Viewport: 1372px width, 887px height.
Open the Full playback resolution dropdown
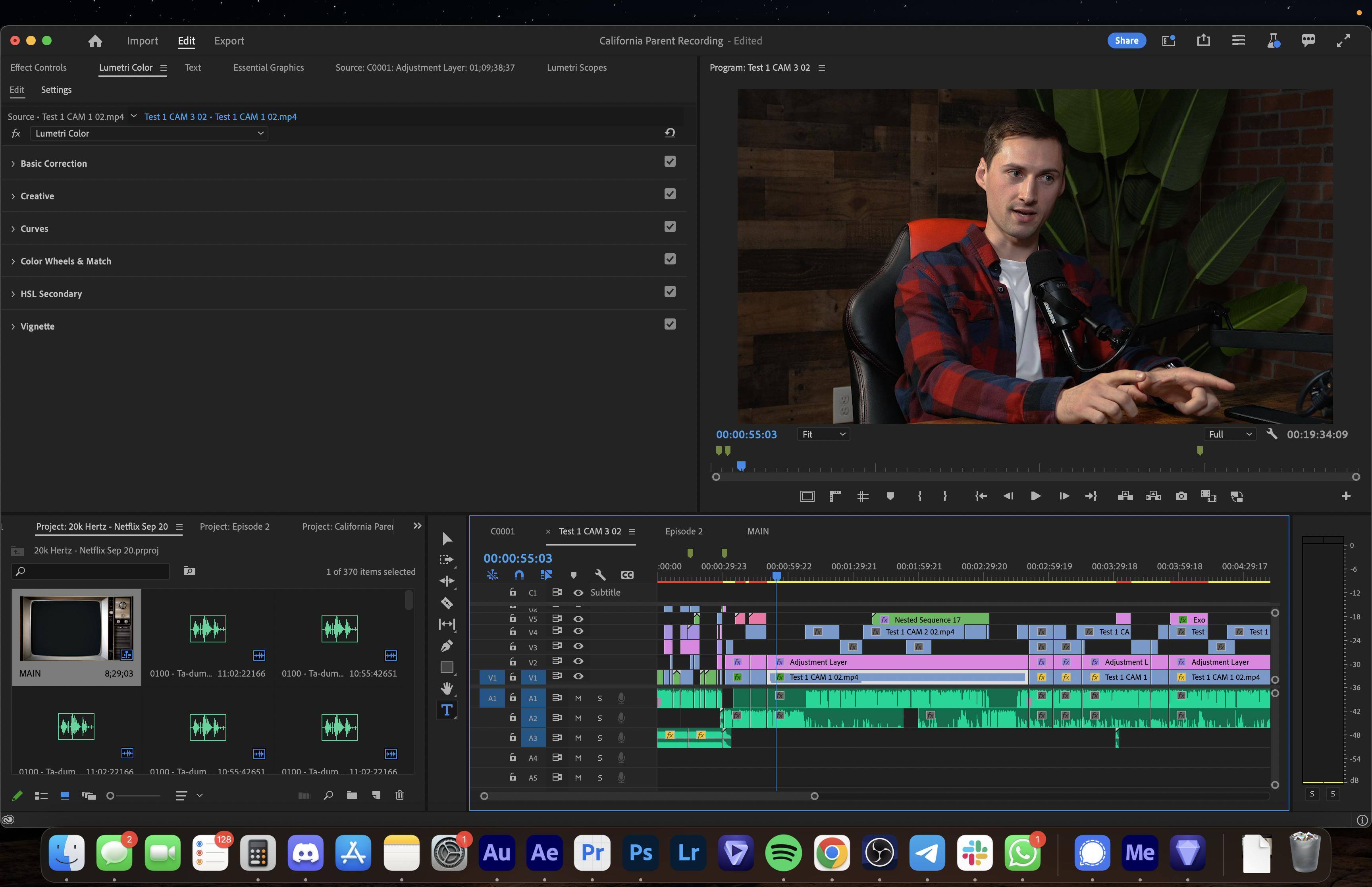[1230, 434]
